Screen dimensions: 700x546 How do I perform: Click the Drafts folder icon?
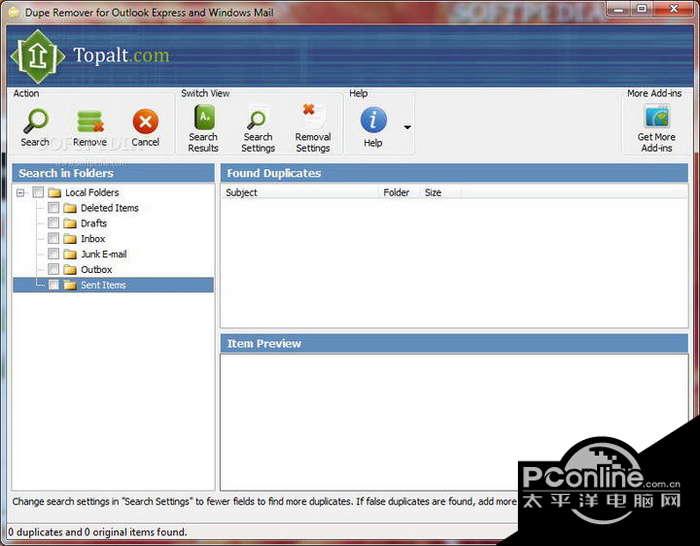[70, 223]
